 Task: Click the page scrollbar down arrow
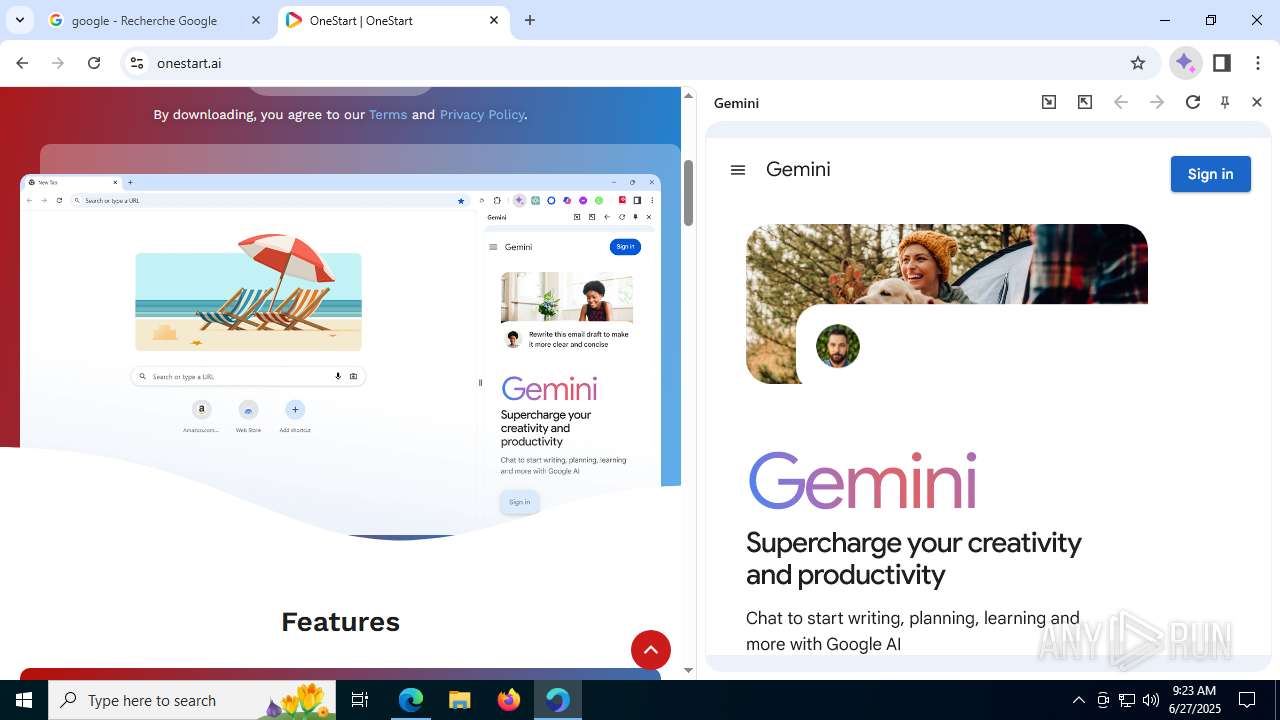[688, 670]
